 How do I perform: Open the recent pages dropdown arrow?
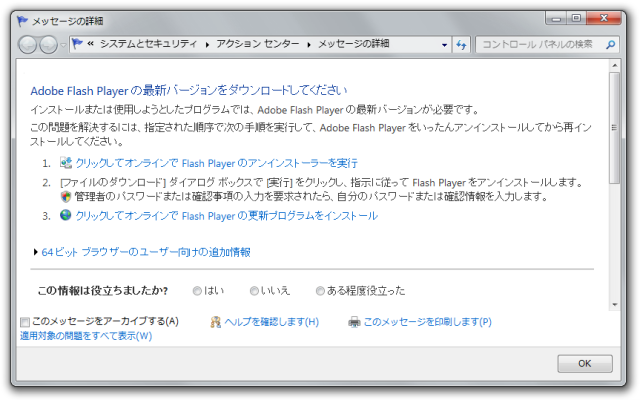tap(63, 44)
